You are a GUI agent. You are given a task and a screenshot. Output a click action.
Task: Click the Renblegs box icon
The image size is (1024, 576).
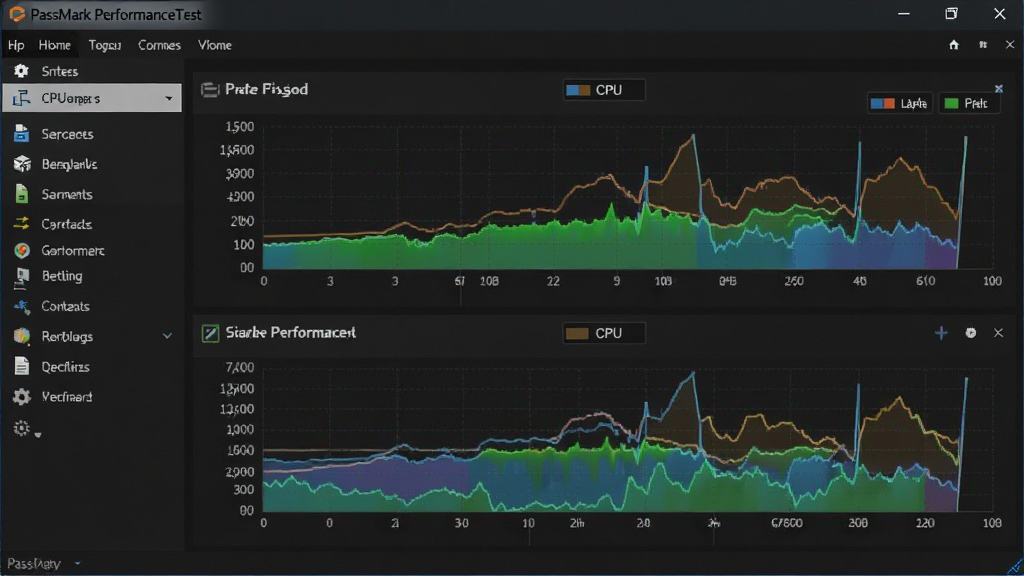[22, 336]
